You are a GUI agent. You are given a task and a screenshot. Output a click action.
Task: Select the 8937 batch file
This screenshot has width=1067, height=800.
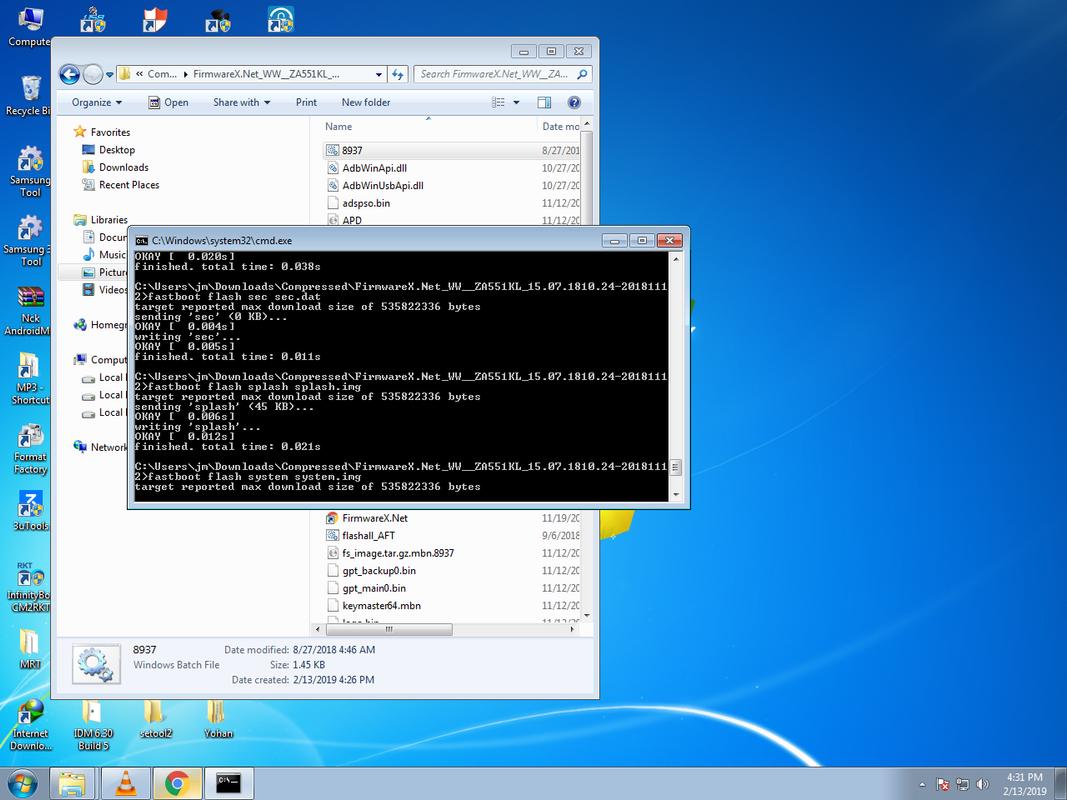(x=452, y=150)
